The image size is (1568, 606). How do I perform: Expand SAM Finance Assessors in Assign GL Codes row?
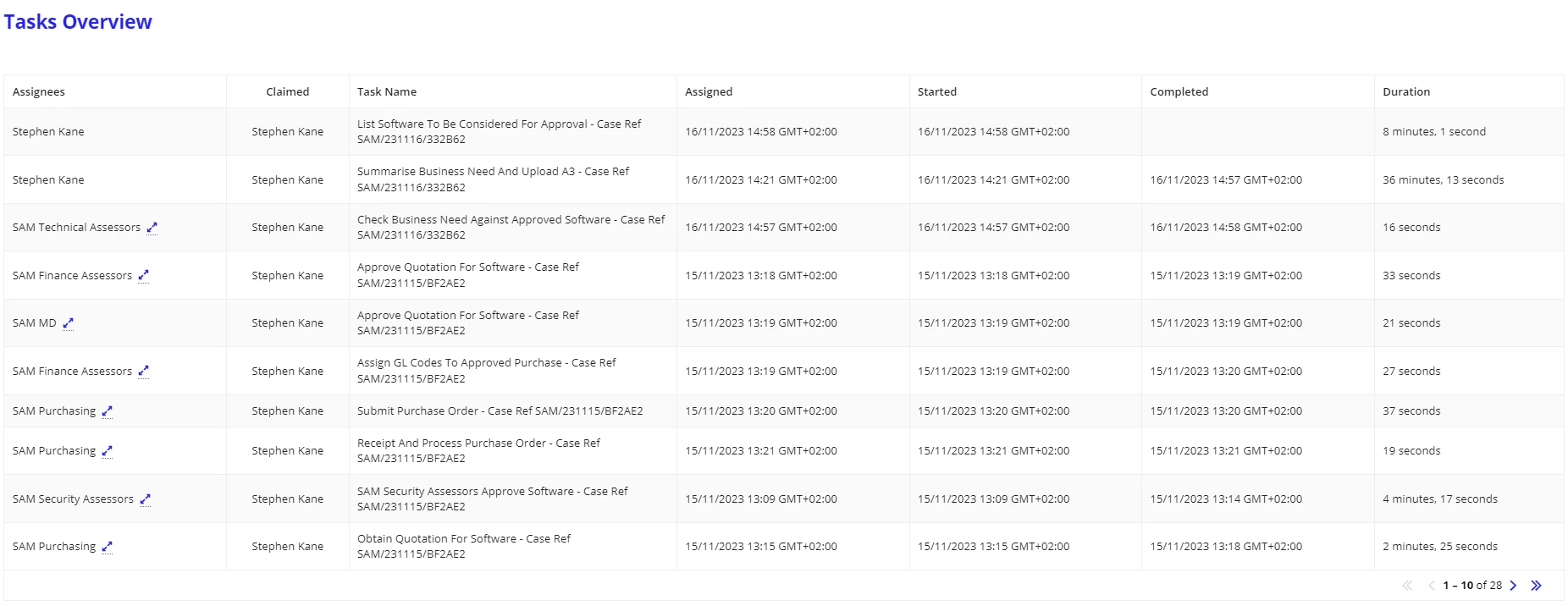pyautogui.click(x=143, y=372)
